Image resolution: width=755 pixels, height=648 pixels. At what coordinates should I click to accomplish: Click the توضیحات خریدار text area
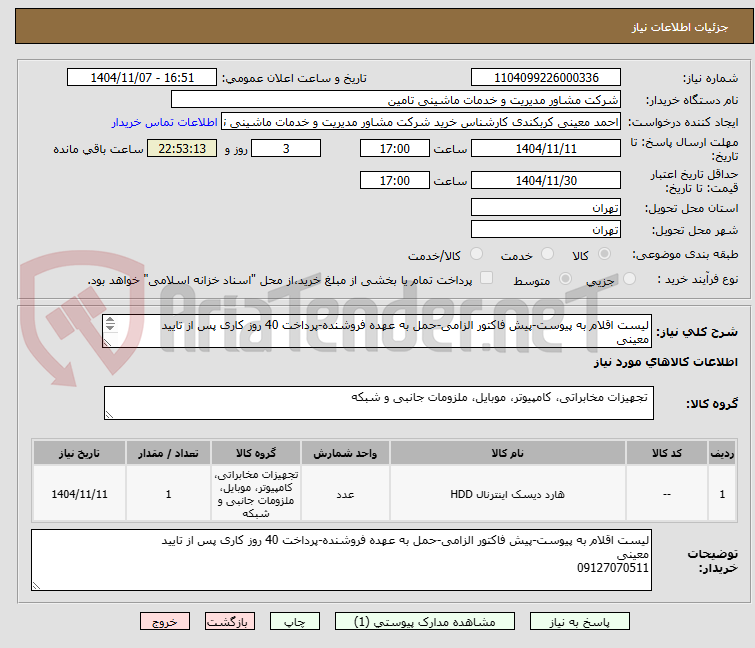tap(341, 560)
